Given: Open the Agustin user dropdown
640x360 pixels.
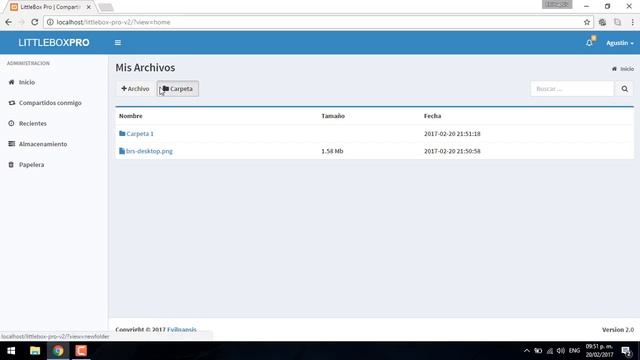Looking at the screenshot, I should (620, 43).
